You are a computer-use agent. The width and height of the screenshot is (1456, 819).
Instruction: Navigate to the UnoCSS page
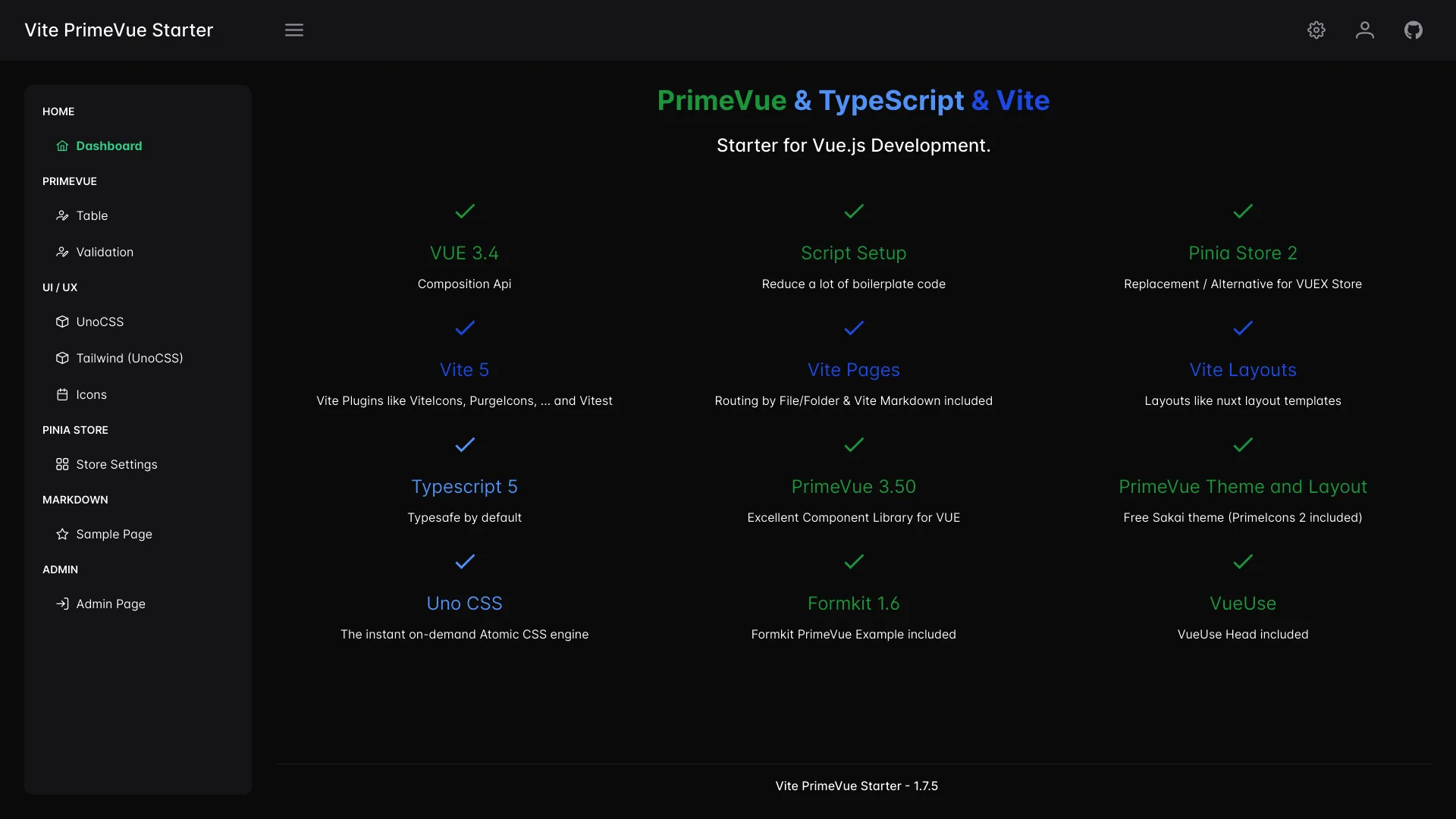(138, 322)
